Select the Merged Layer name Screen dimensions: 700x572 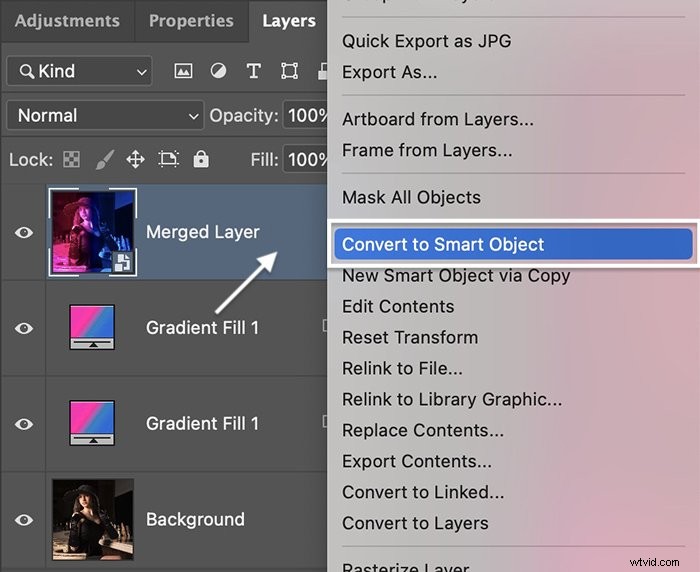click(x=203, y=232)
